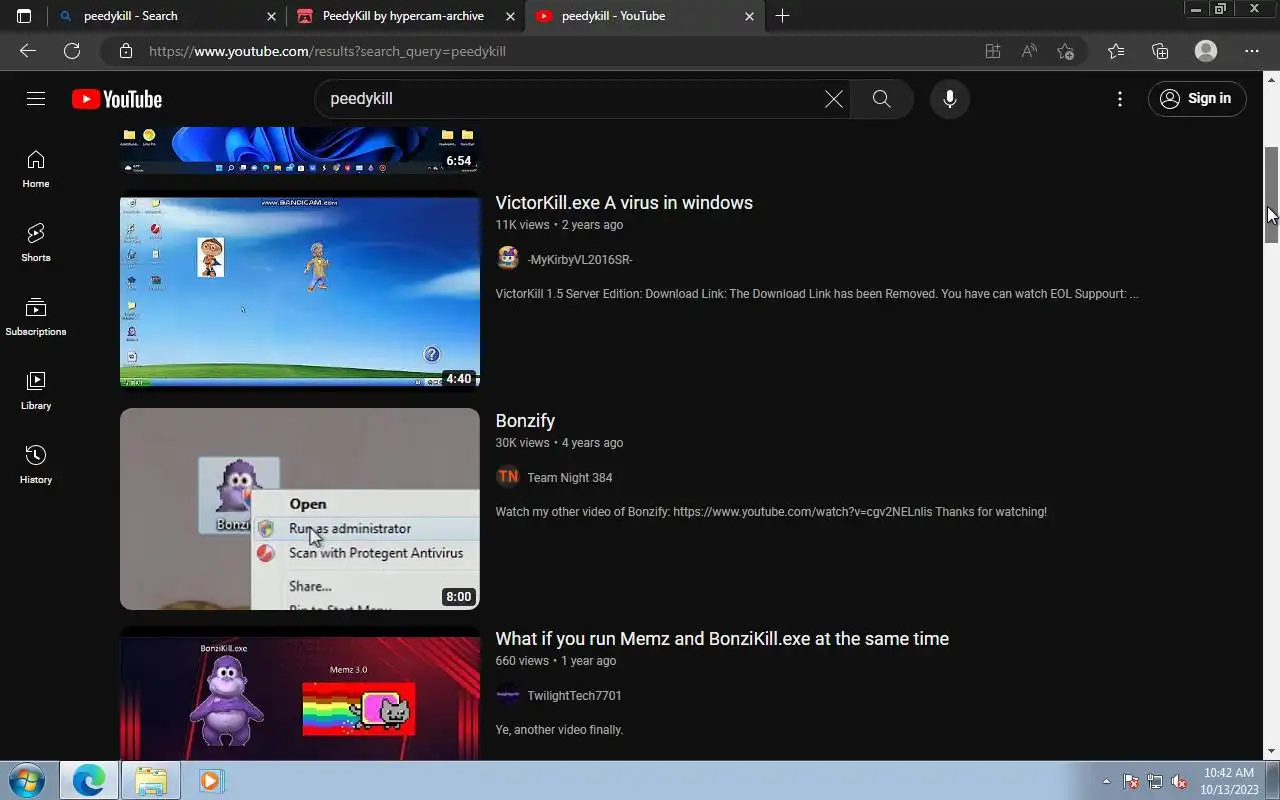The height and width of the screenshot is (800, 1280).
Task: Open the Favorites list icon
Action: (1116, 51)
